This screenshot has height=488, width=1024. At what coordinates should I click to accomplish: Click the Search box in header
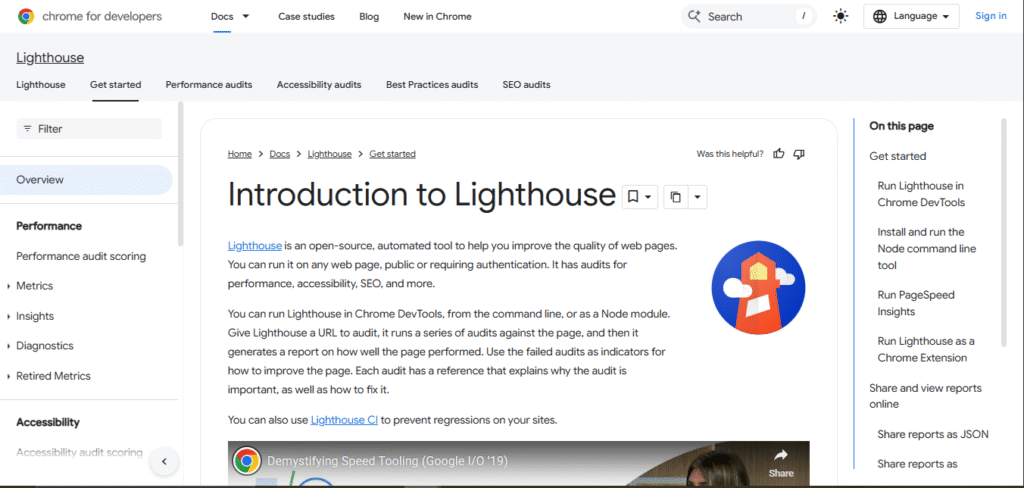(745, 16)
